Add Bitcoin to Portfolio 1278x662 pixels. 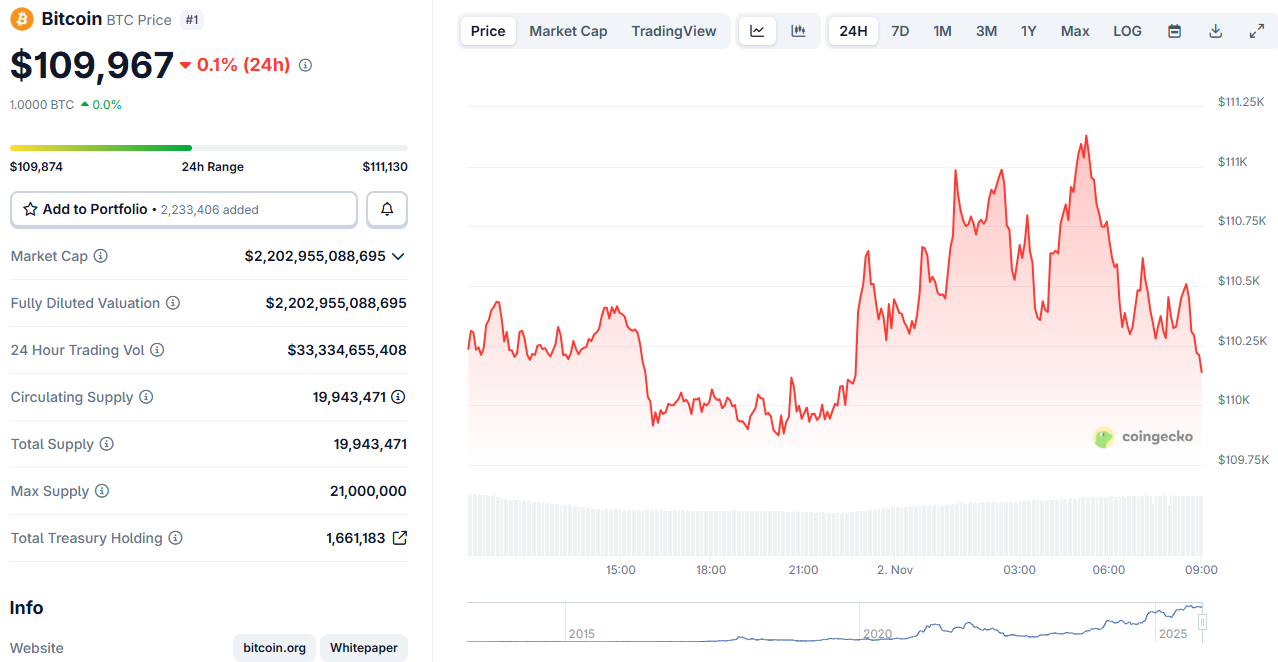184,210
